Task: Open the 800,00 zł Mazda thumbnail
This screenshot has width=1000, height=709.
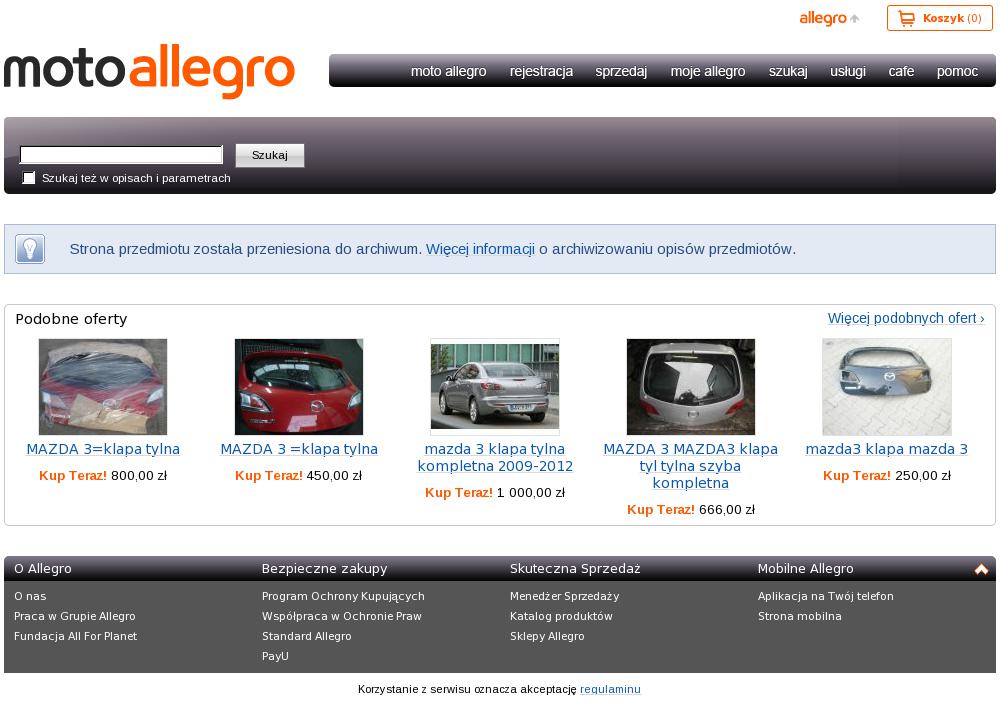Action: (x=103, y=387)
